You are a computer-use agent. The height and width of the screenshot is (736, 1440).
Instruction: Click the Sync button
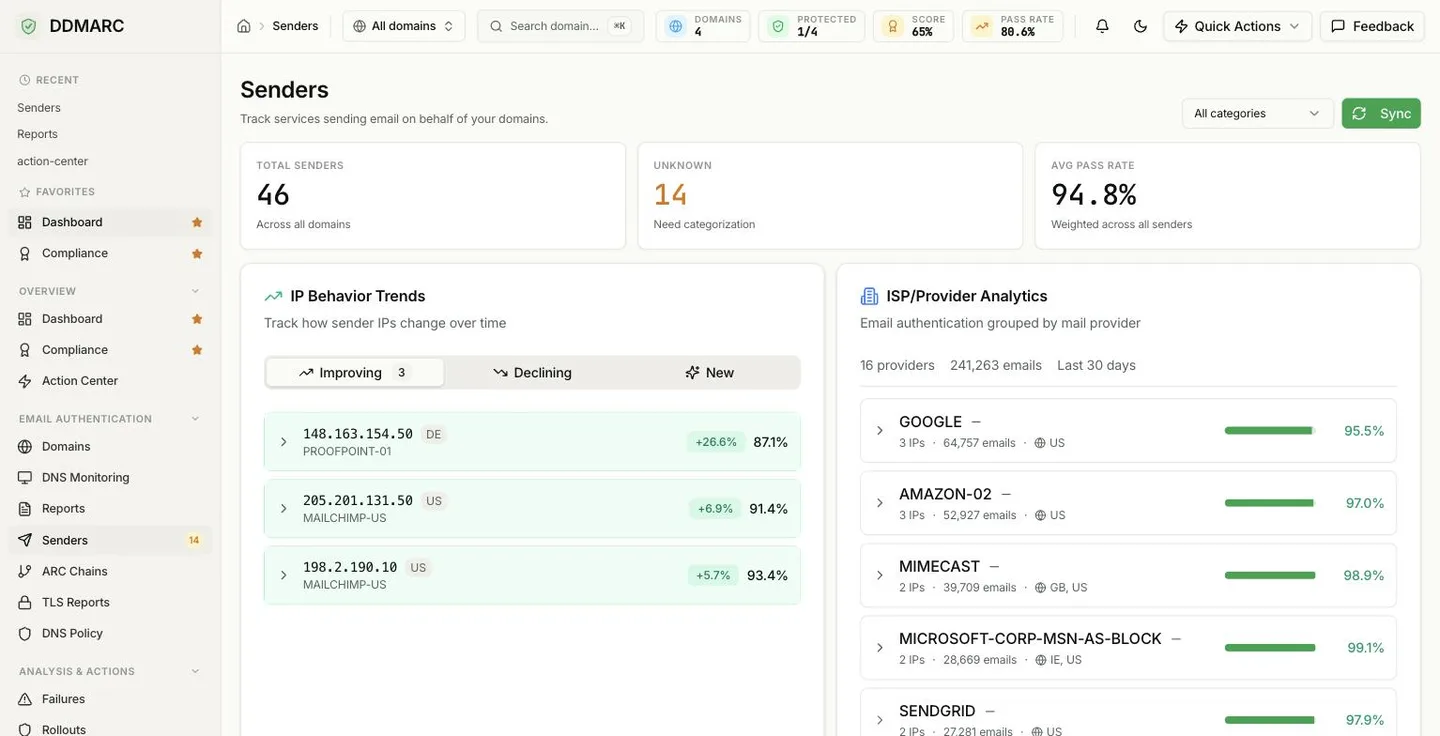tap(1381, 113)
